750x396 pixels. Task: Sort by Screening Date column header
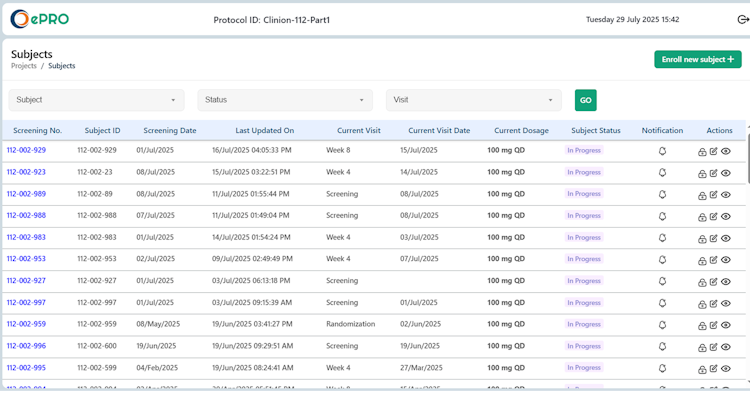click(x=170, y=131)
